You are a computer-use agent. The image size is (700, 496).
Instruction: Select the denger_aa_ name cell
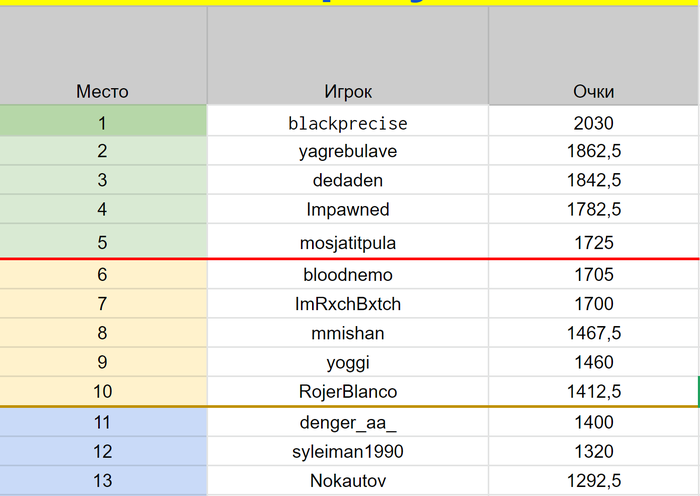click(x=348, y=422)
